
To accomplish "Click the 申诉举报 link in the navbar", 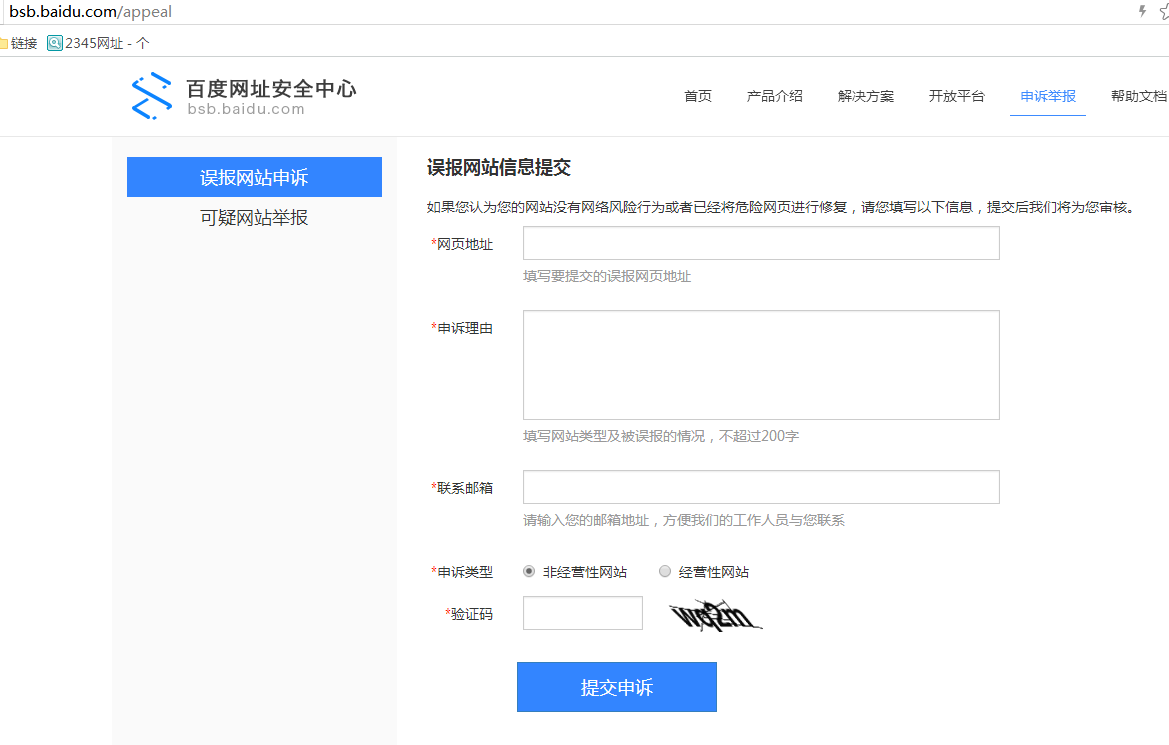I will click(x=1047, y=96).
